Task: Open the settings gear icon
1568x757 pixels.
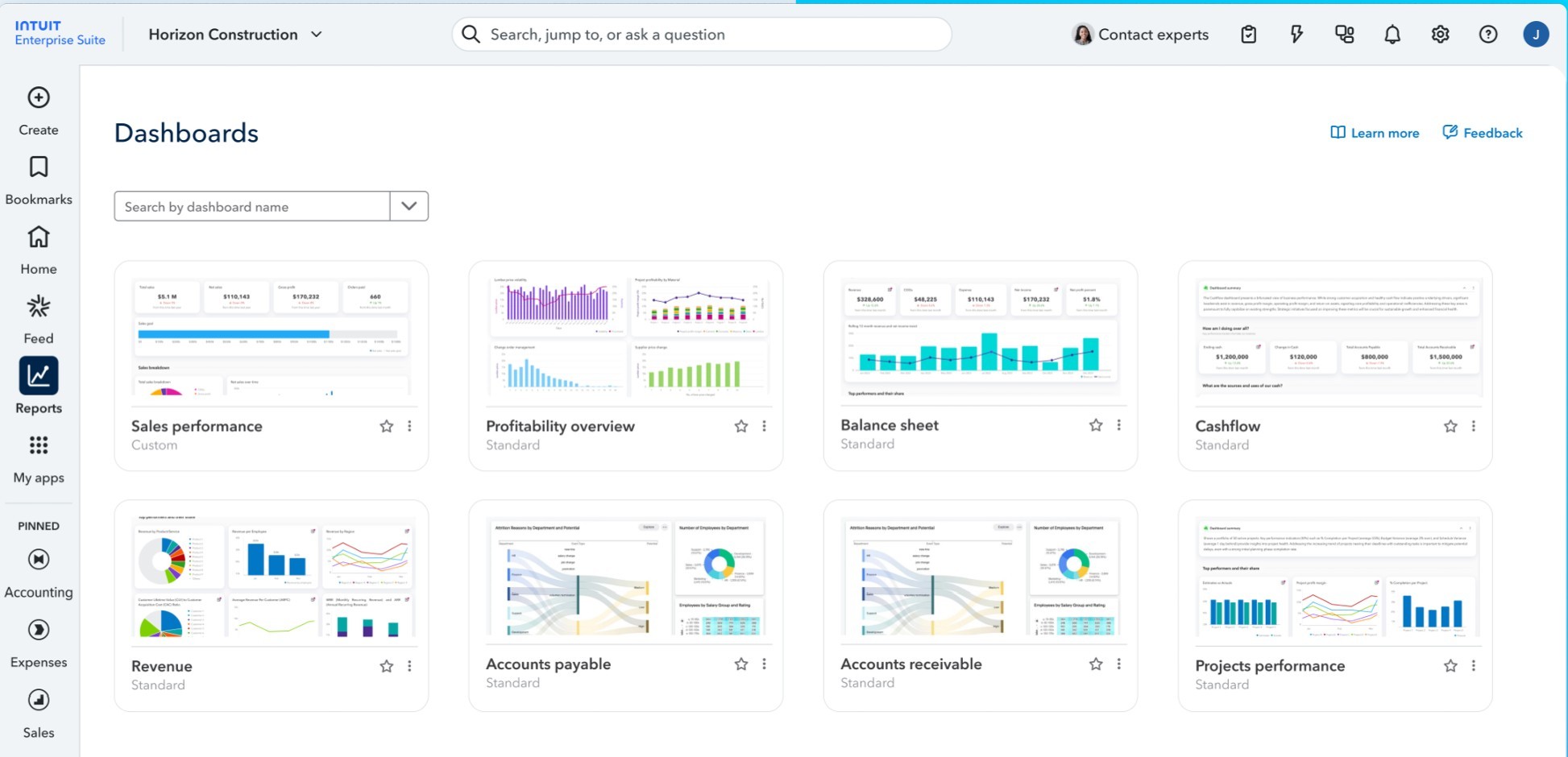Action: tap(1440, 35)
